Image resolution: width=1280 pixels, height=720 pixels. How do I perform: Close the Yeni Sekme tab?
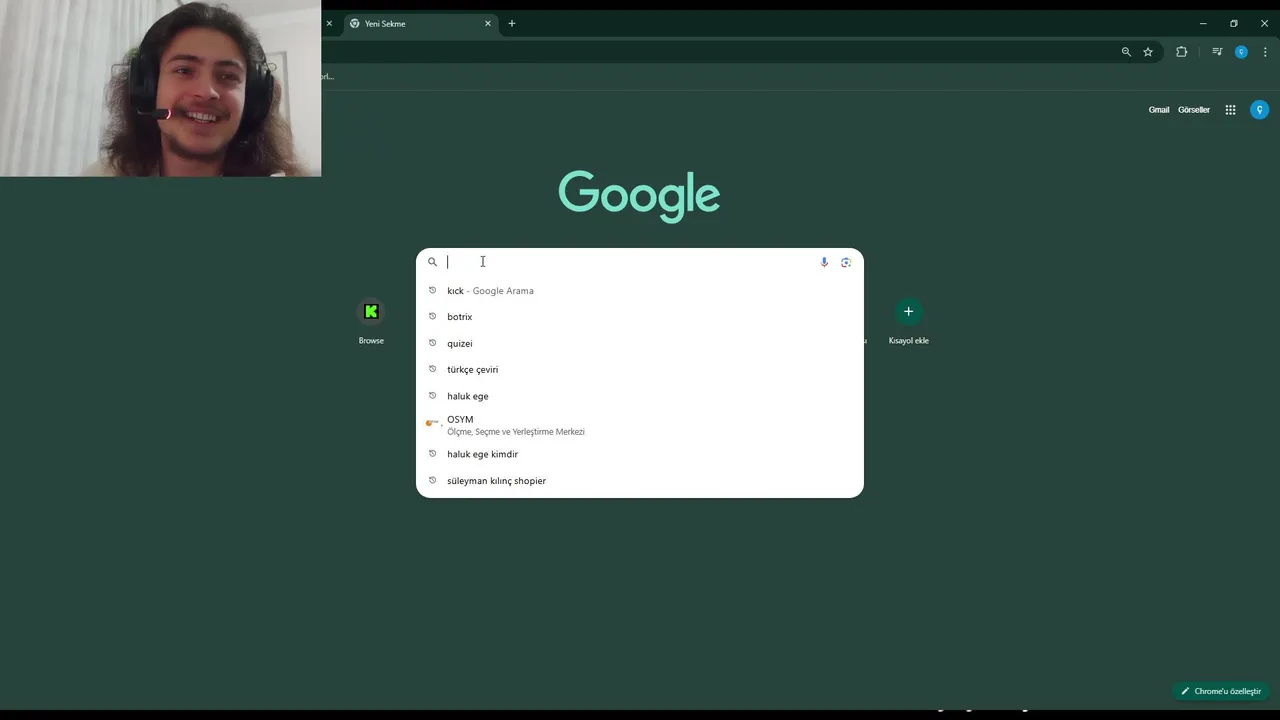pyautogui.click(x=488, y=23)
